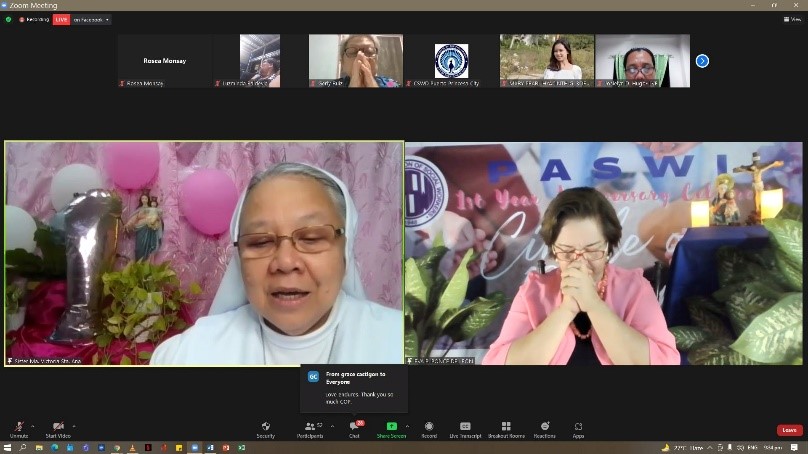Start Video from the meeting toolbar
Screen dimensions: 808x454
pos(58,427)
